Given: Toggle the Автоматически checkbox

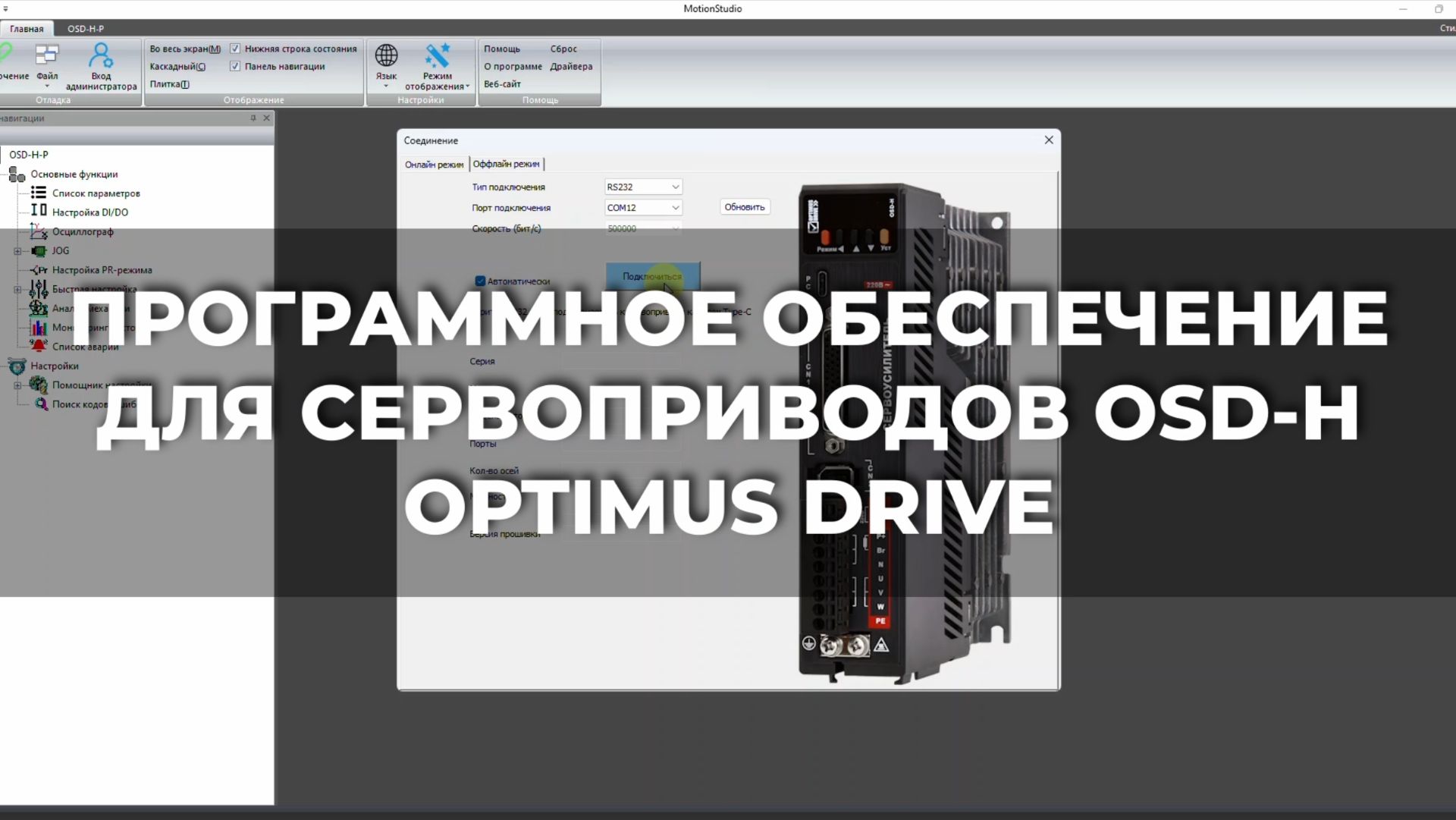Looking at the screenshot, I should (x=480, y=281).
